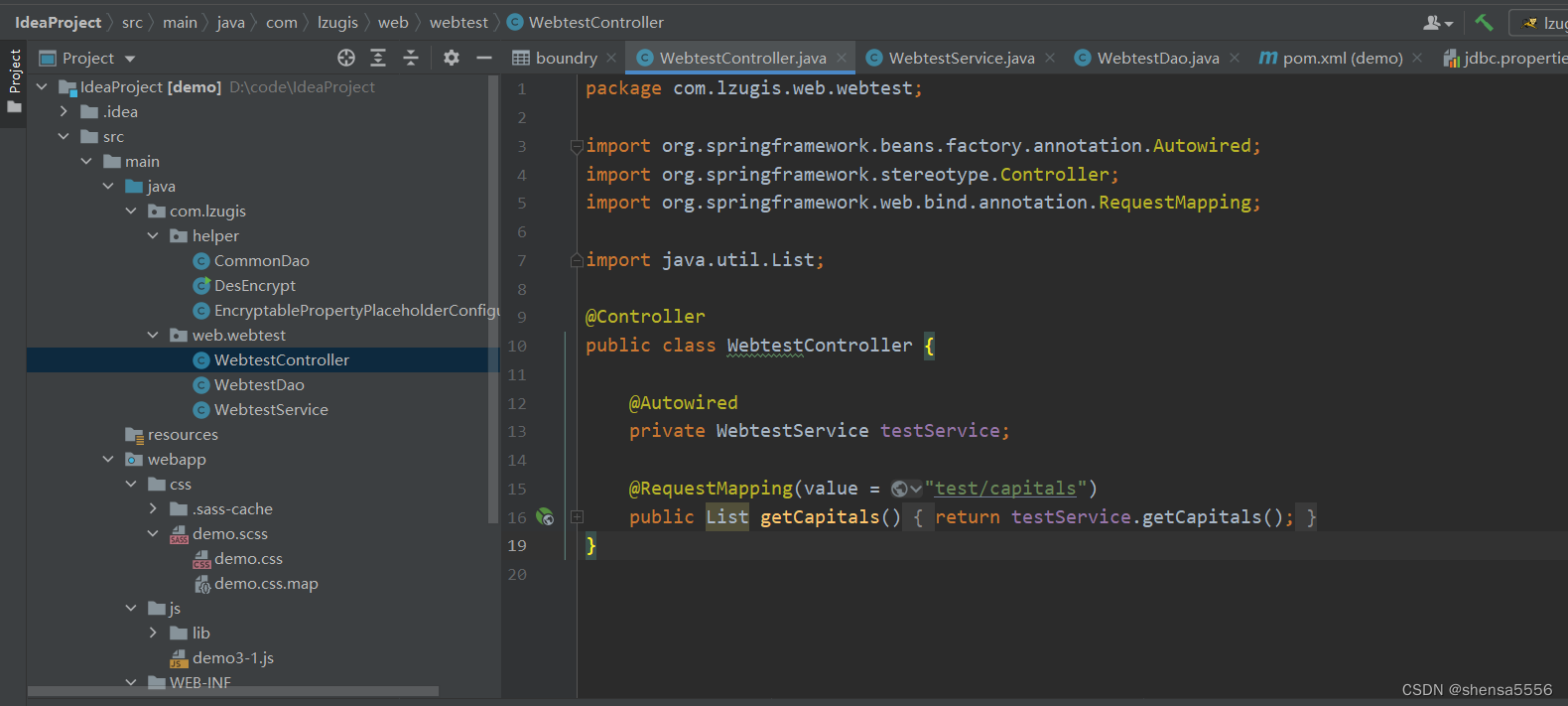Close the boundry tab

click(611, 58)
